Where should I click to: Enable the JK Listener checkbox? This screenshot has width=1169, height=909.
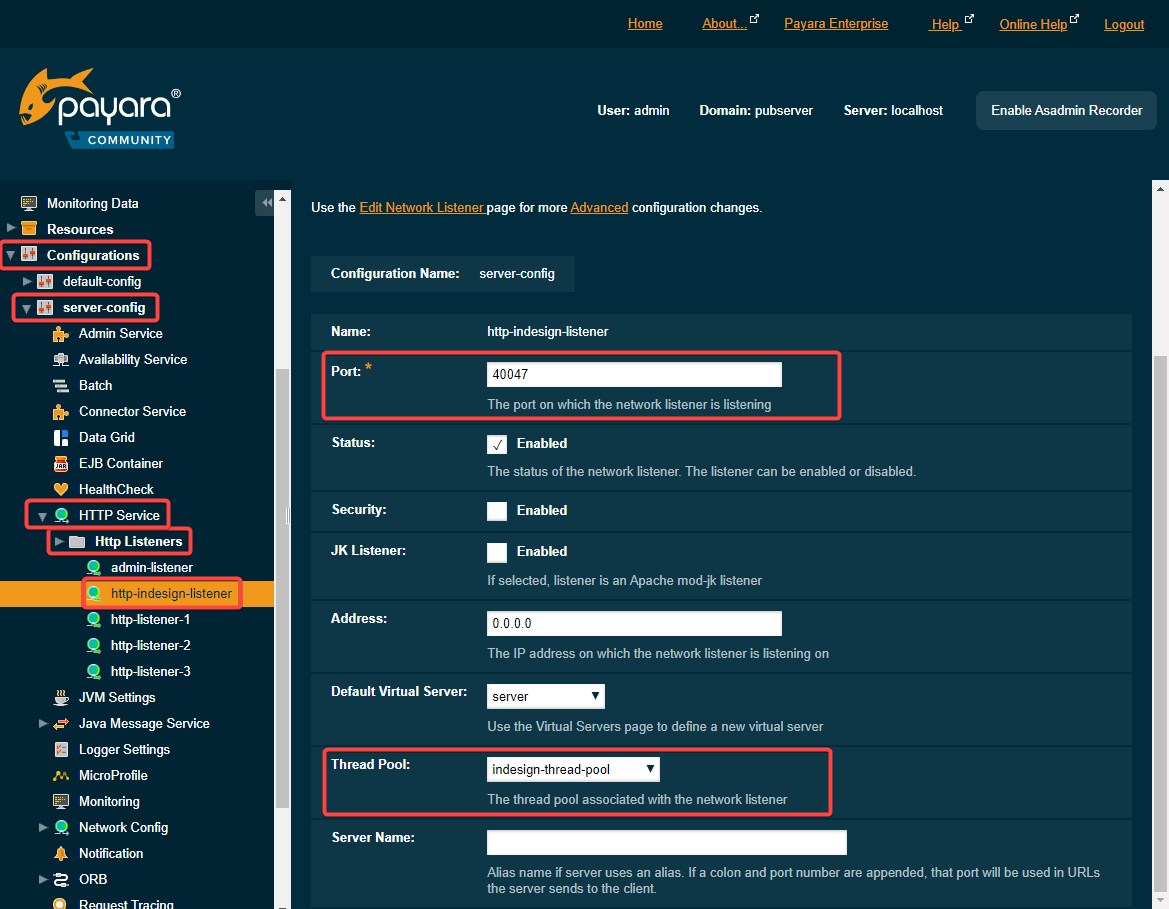point(497,552)
